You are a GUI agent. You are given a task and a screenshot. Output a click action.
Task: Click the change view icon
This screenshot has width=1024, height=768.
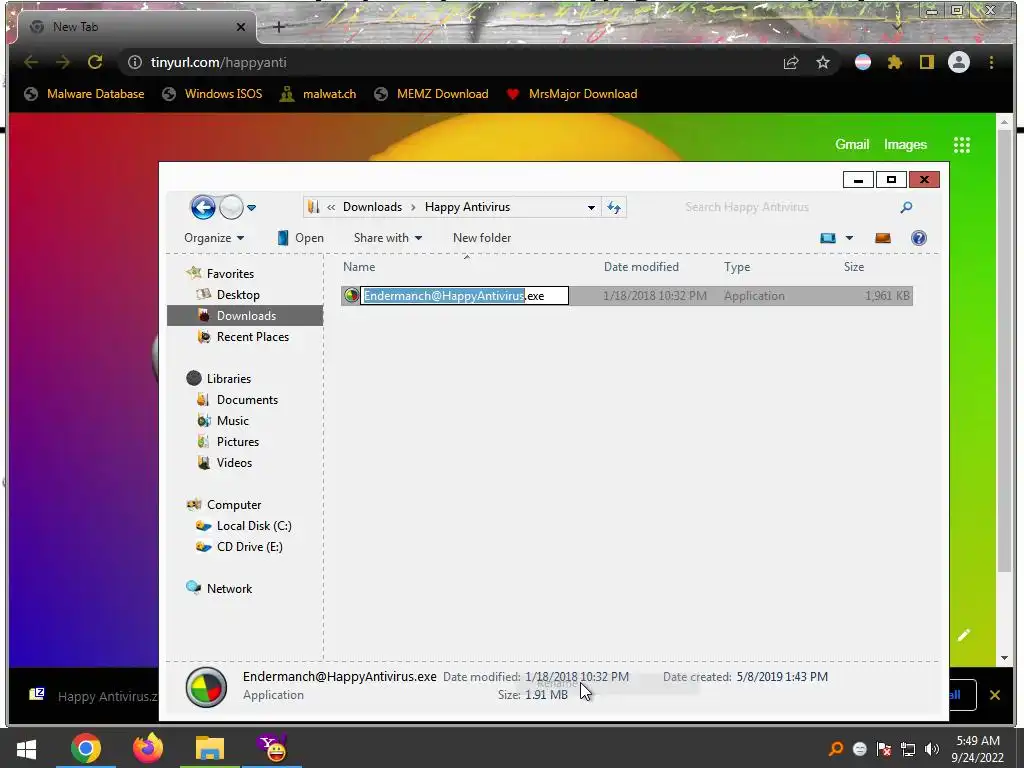(x=828, y=238)
